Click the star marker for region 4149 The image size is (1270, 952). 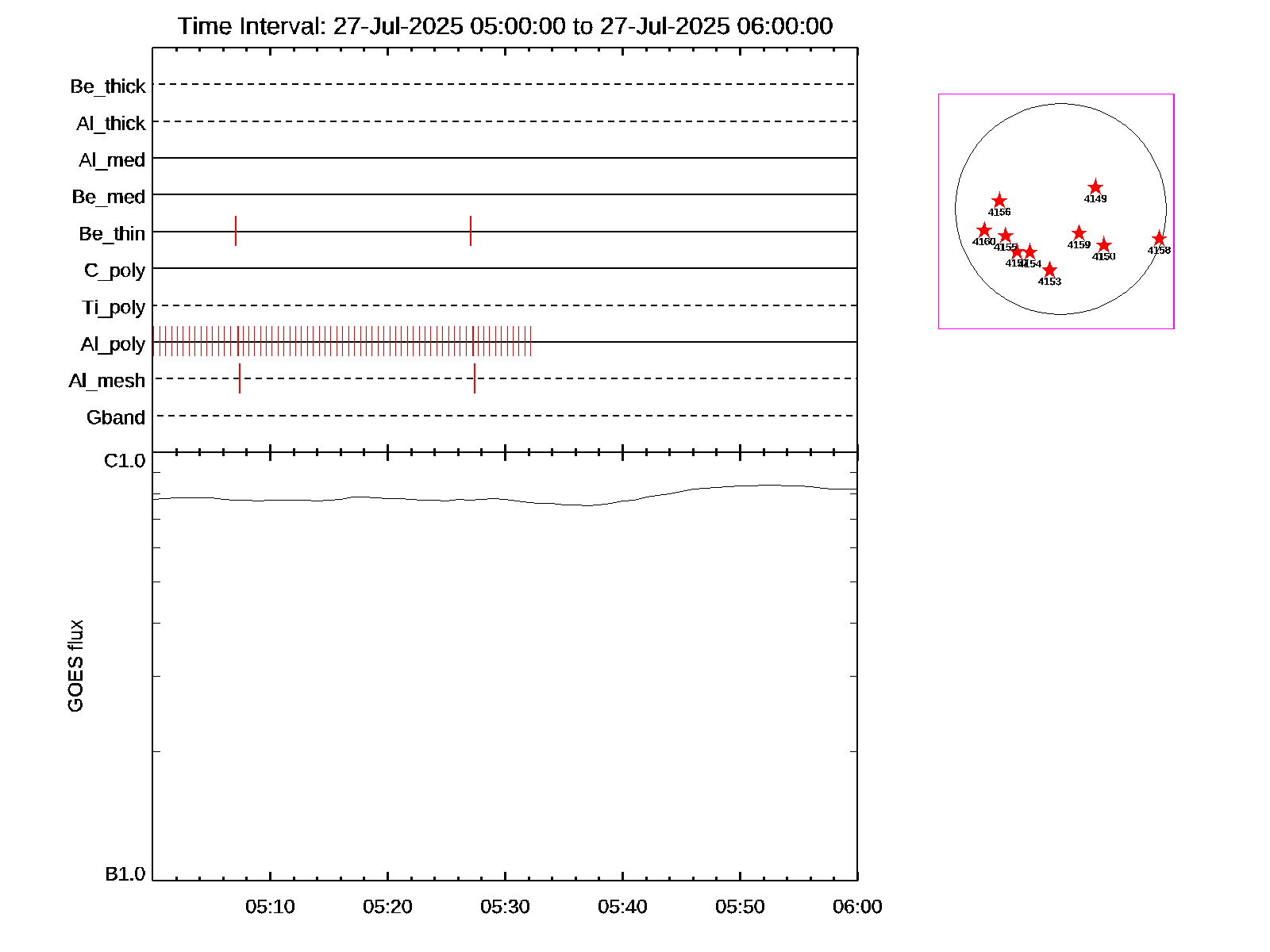[x=1095, y=187]
